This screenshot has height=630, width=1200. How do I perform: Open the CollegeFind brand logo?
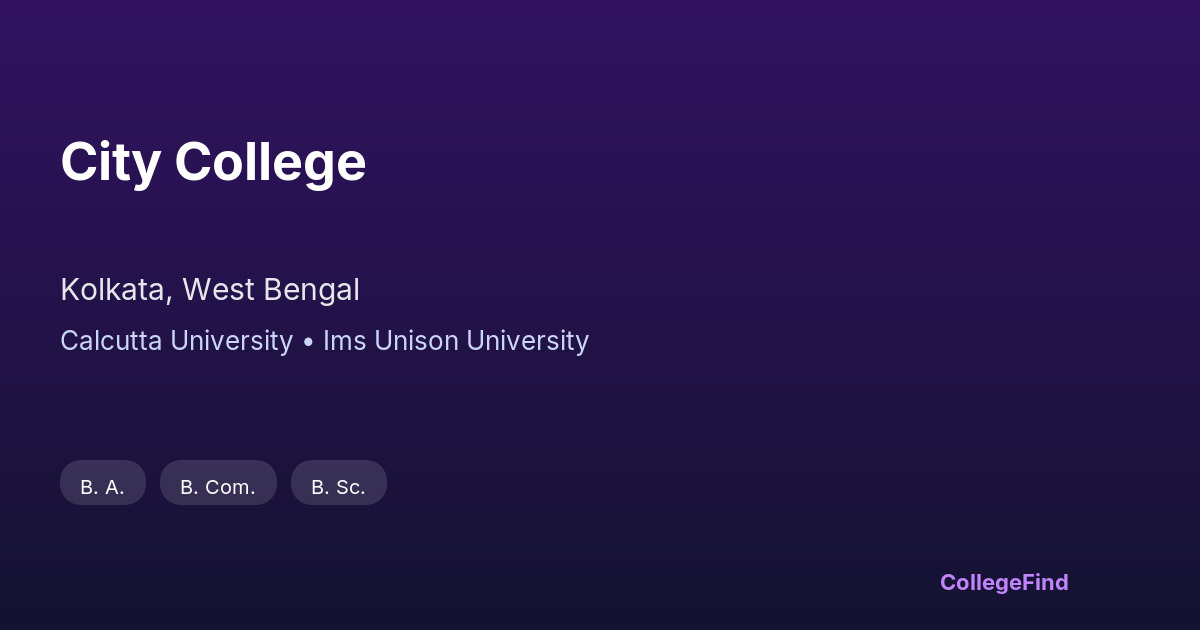click(x=1003, y=582)
